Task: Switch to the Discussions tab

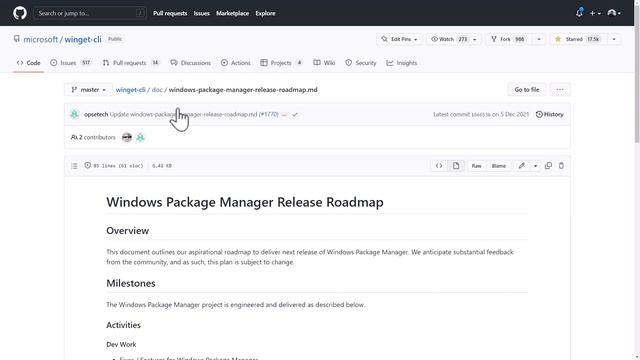Action: point(191,63)
